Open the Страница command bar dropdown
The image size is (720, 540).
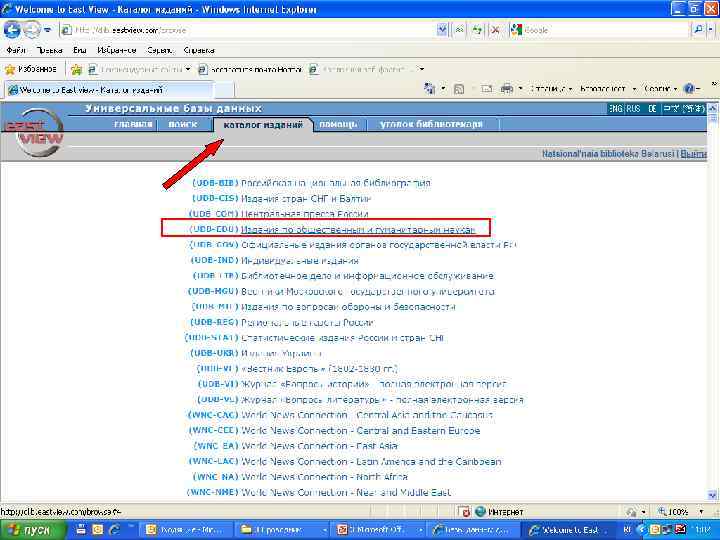point(551,89)
